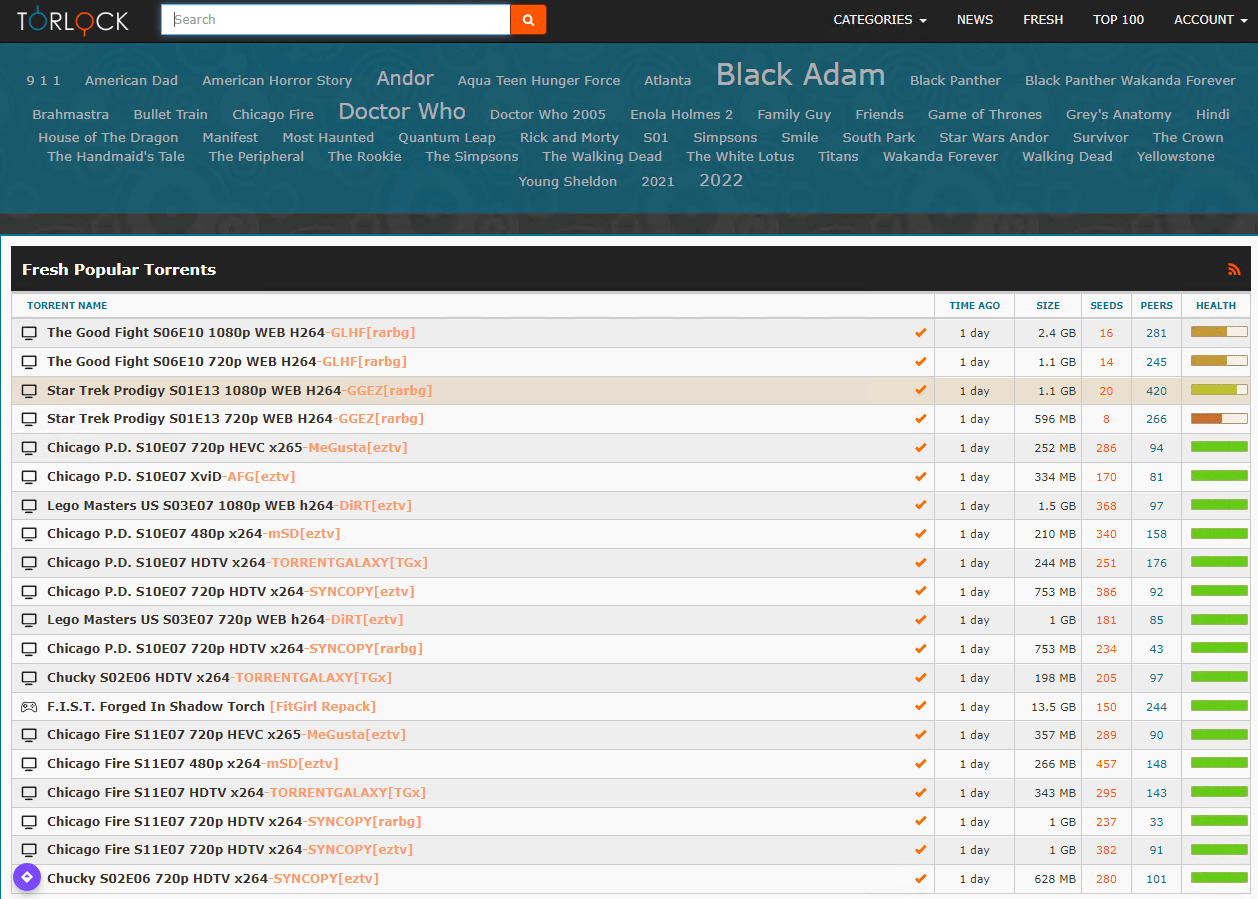Click TV icon beside Lego Masters 1080p
This screenshot has height=899, width=1258.
tap(29, 506)
